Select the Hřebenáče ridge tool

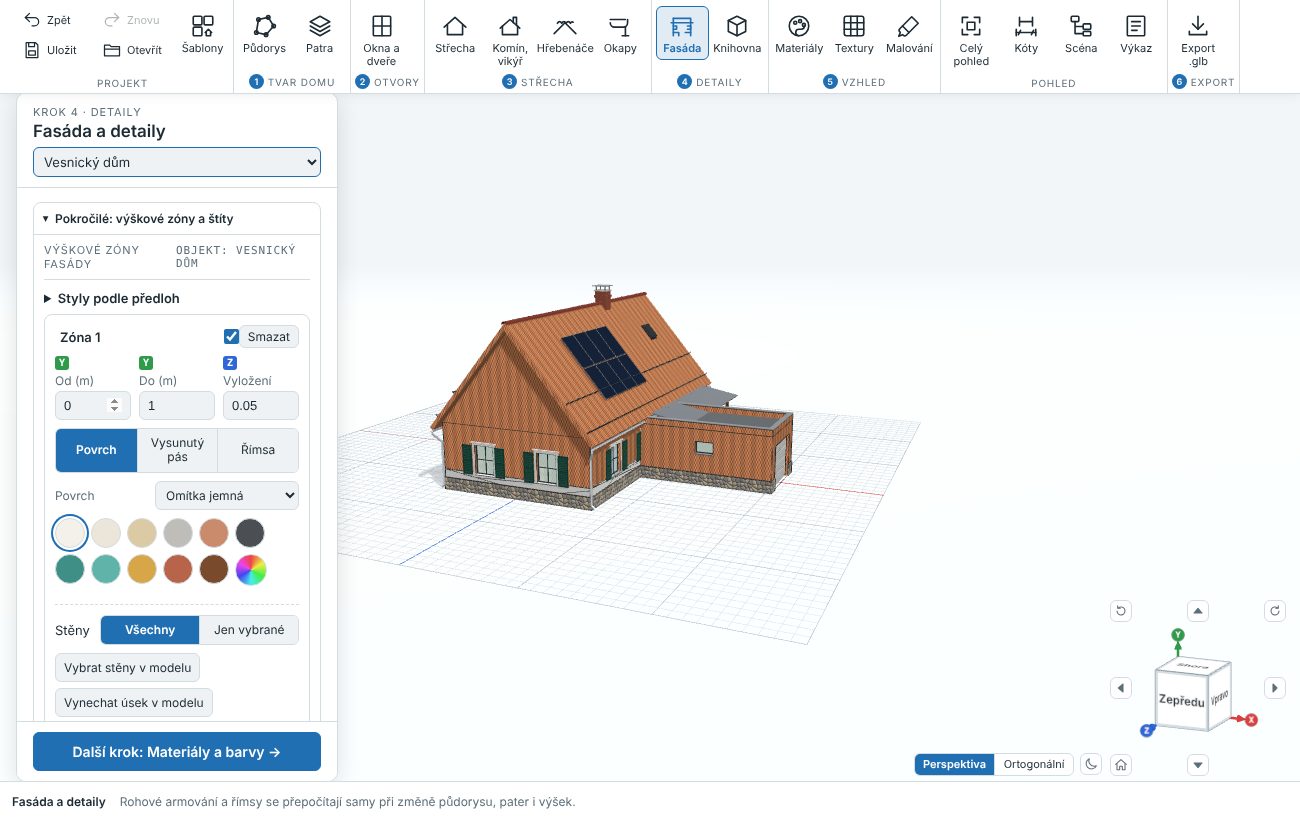pos(565,34)
